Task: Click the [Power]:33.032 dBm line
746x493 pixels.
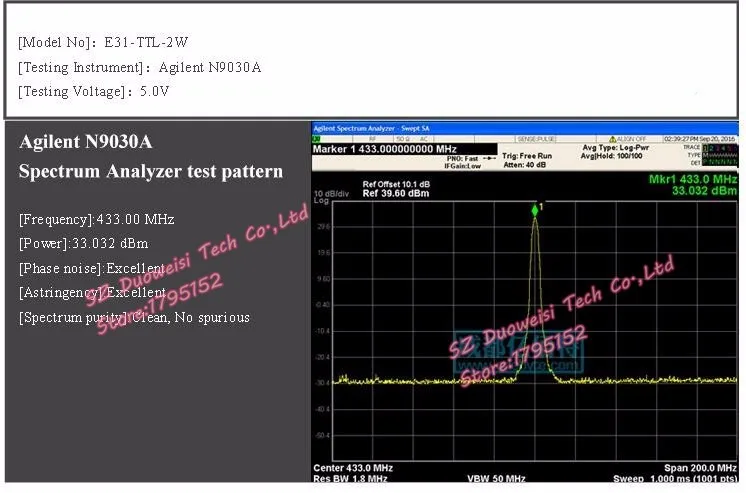Action: tap(84, 244)
